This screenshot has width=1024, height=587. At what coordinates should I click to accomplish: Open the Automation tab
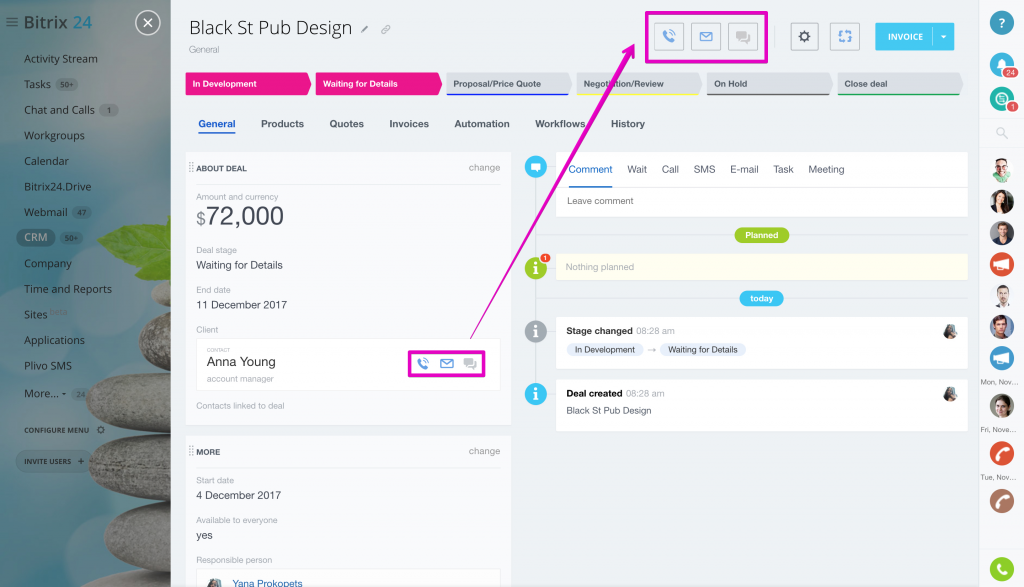pos(482,123)
